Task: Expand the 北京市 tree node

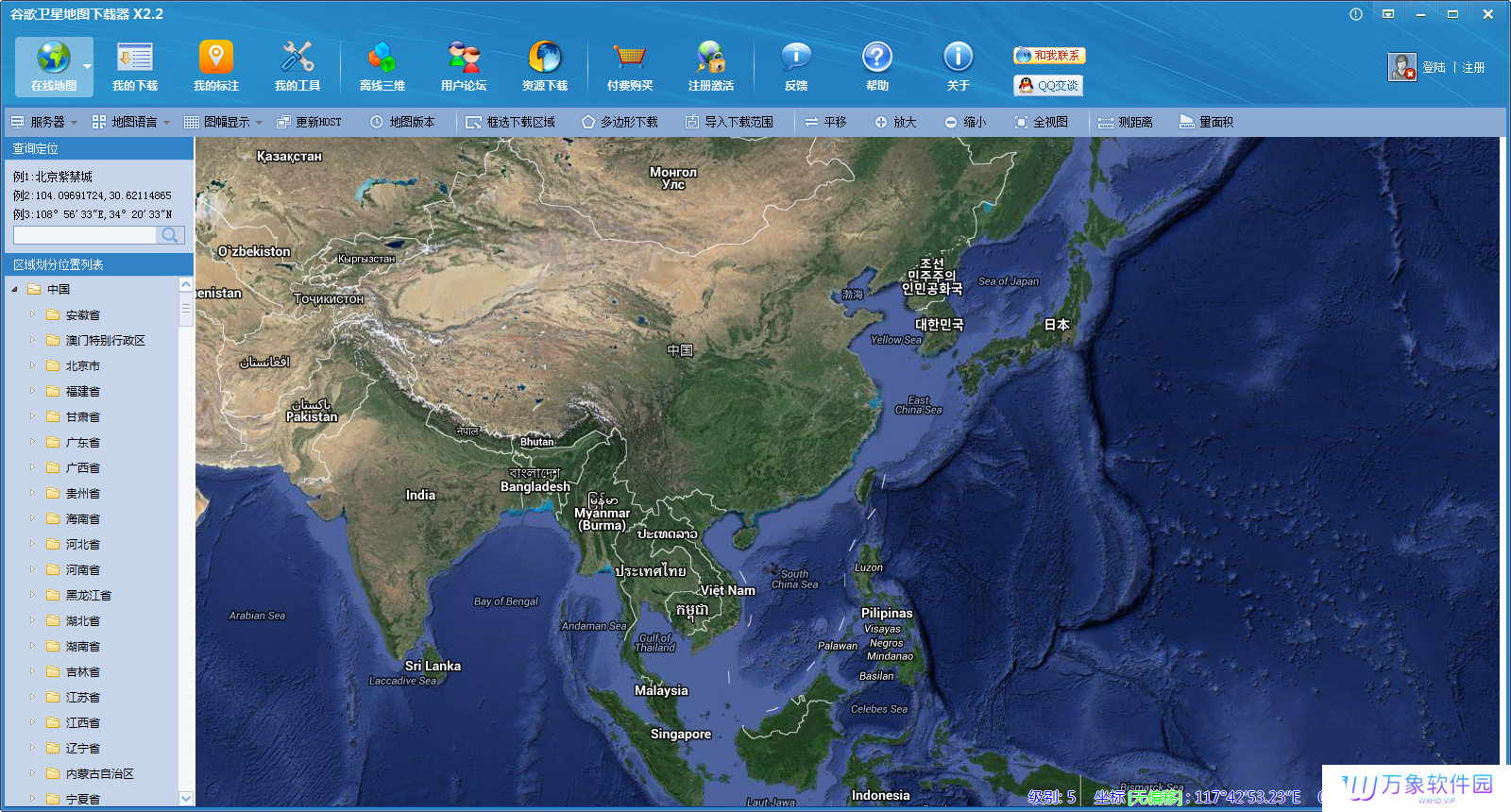Action: click(x=32, y=366)
